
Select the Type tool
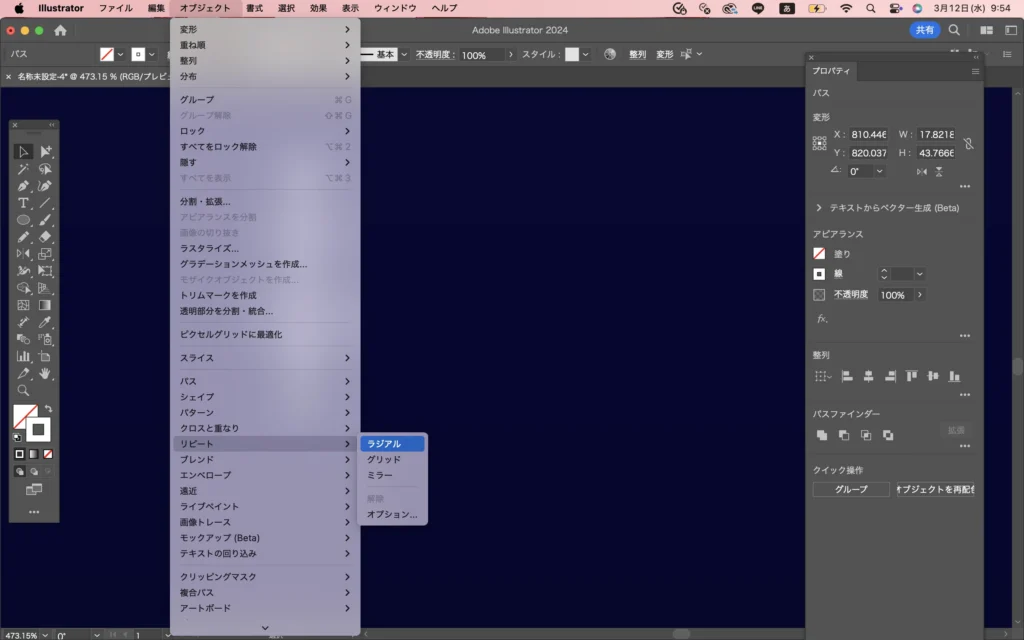coord(23,203)
